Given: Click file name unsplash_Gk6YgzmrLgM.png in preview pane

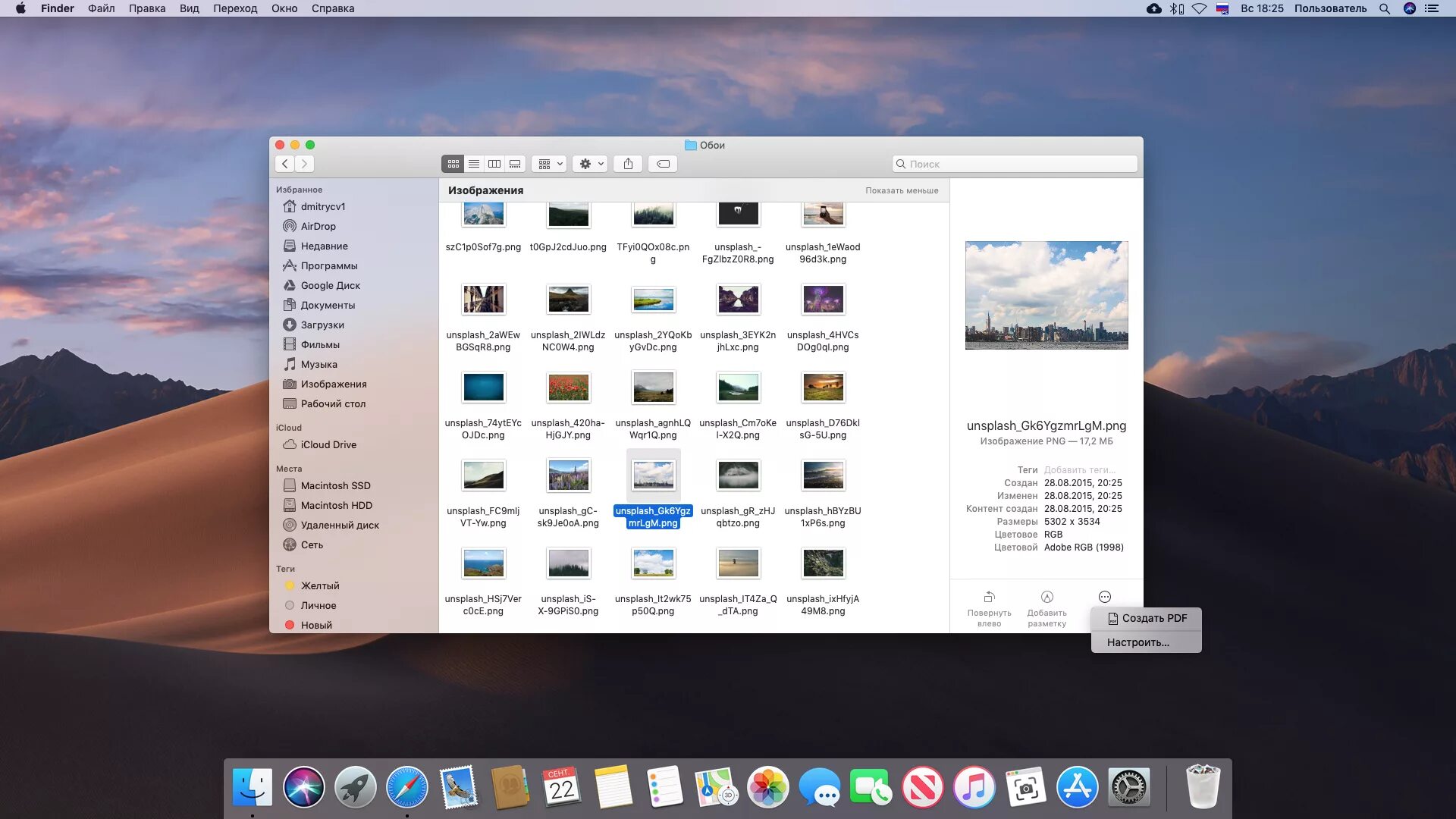Looking at the screenshot, I should pos(1046,425).
